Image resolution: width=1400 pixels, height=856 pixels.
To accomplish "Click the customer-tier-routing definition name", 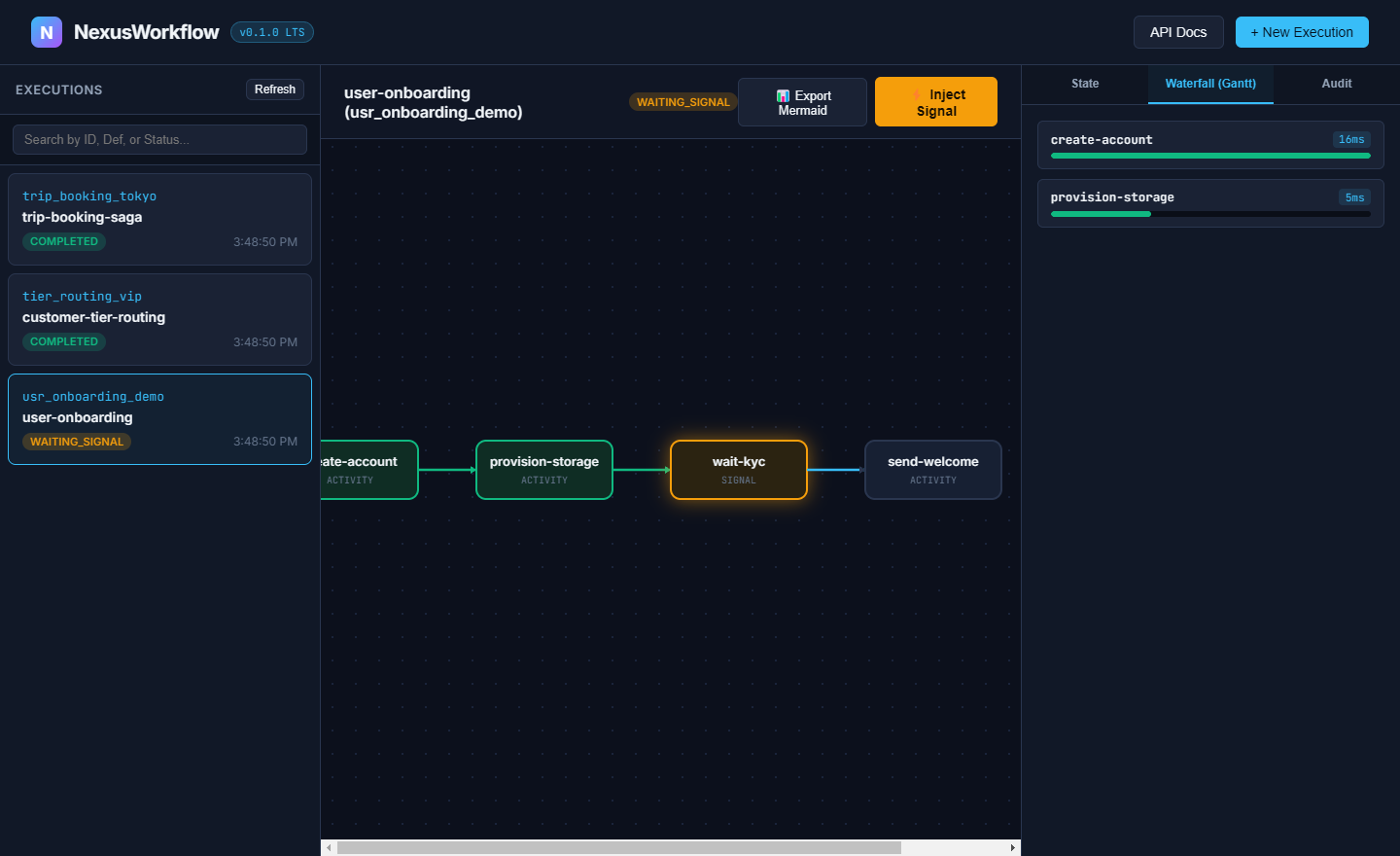I will tap(94, 317).
